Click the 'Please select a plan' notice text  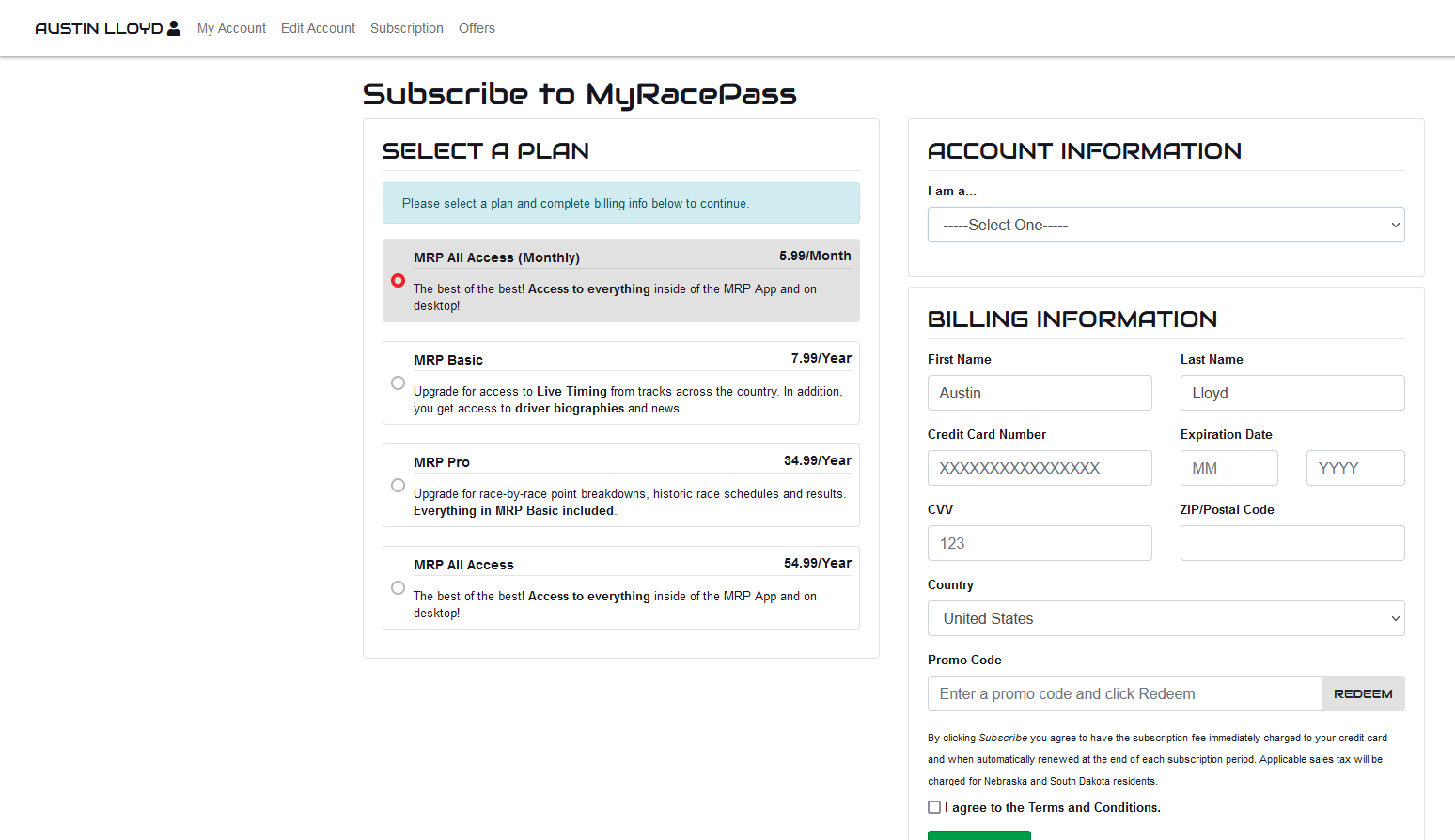click(575, 203)
